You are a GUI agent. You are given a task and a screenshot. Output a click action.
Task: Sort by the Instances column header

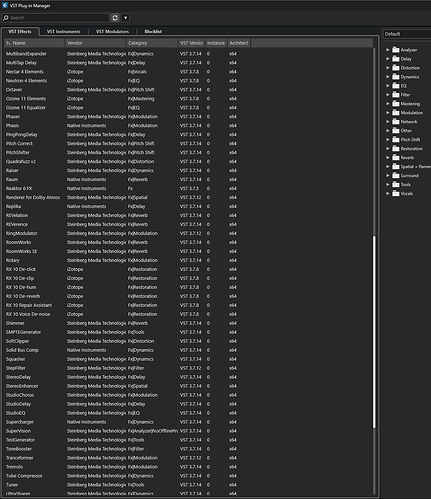pyautogui.click(x=216, y=43)
